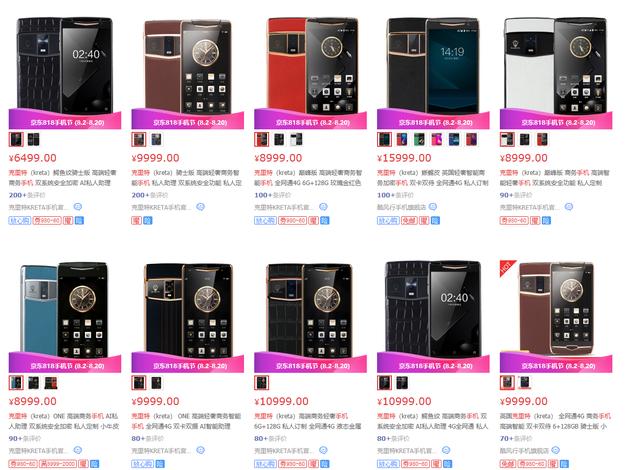Click the red HOT corner badge on the brown phone

tap(507, 267)
